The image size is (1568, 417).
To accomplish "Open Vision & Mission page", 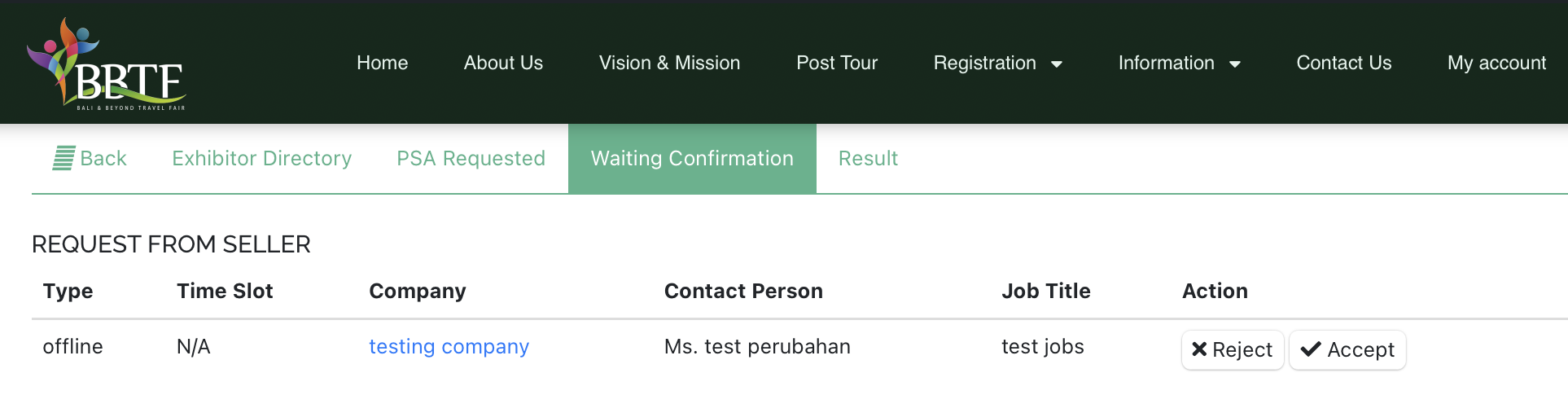I will point(669,63).
